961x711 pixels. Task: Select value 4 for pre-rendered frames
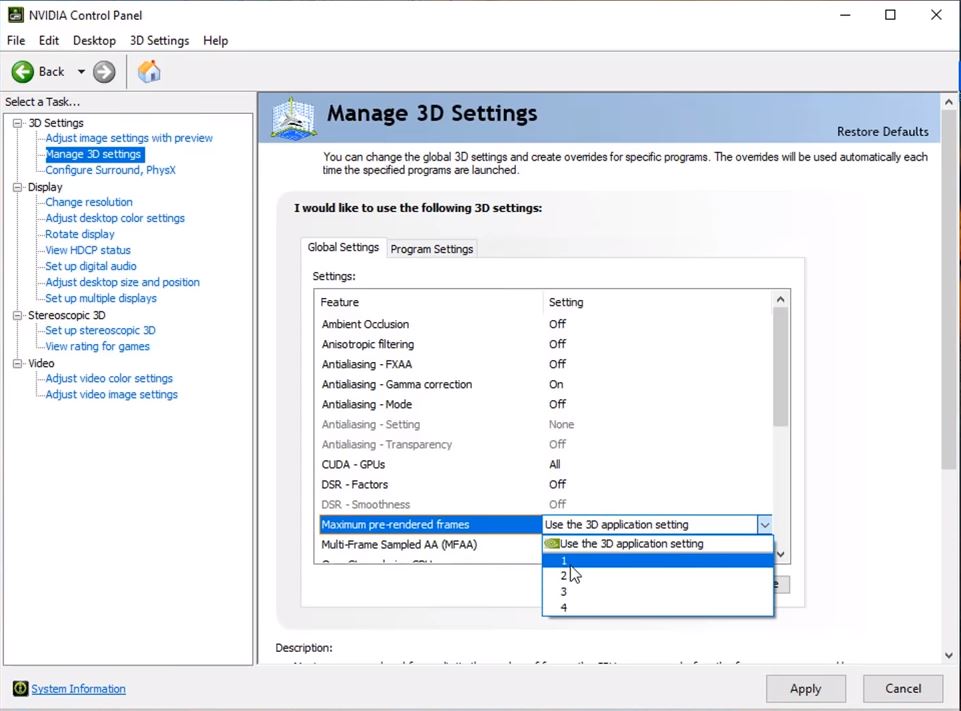click(x=564, y=608)
